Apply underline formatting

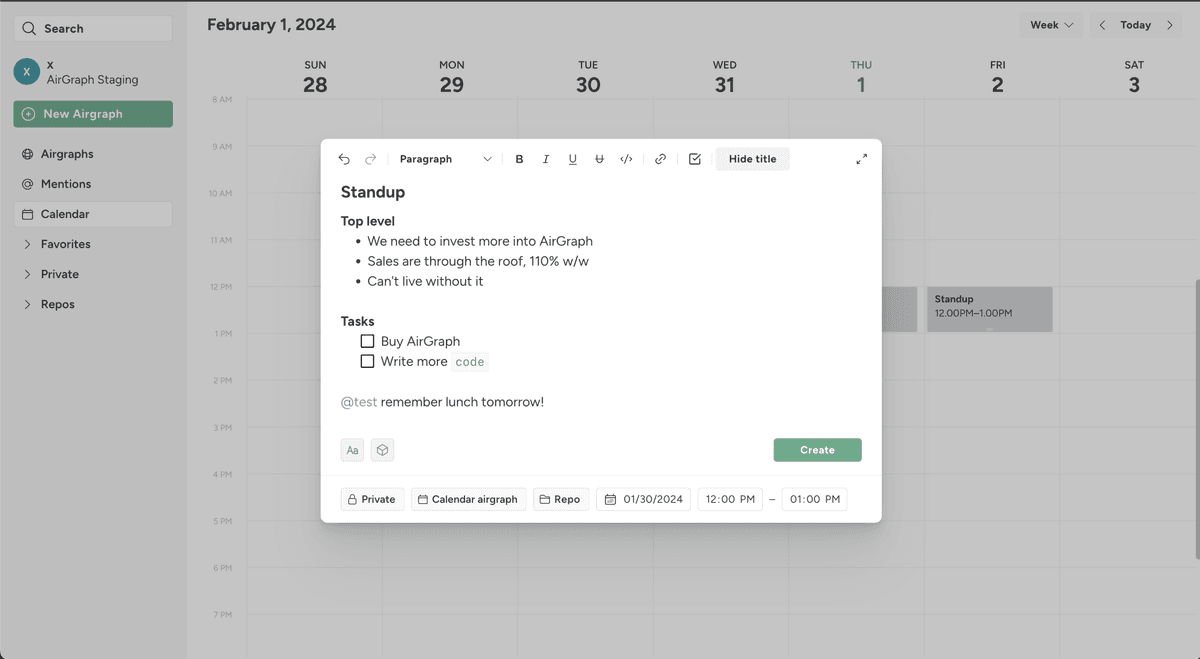pyautogui.click(x=572, y=159)
